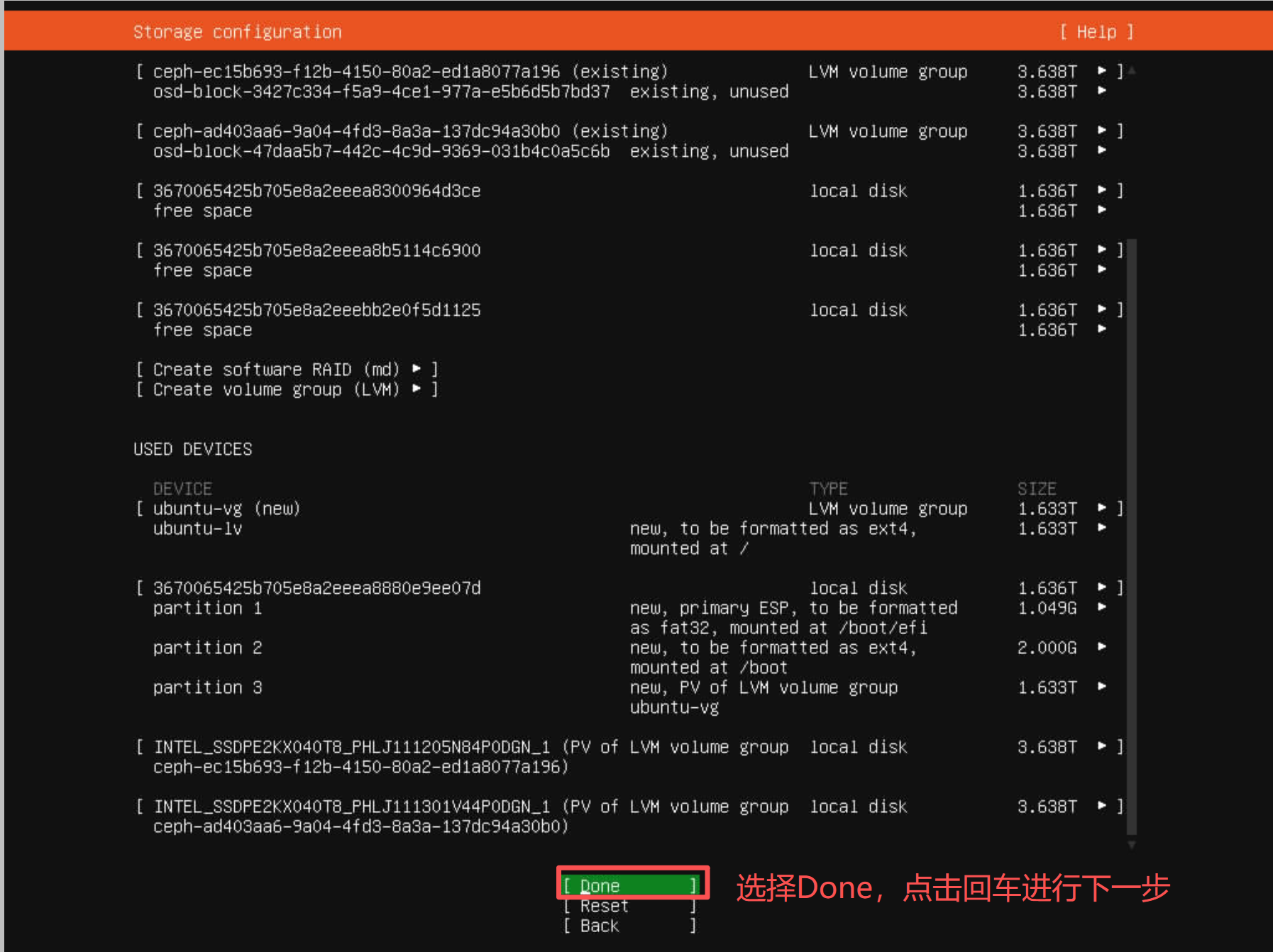Open arrow menu for osd-block-3427c334 volume

(1102, 91)
